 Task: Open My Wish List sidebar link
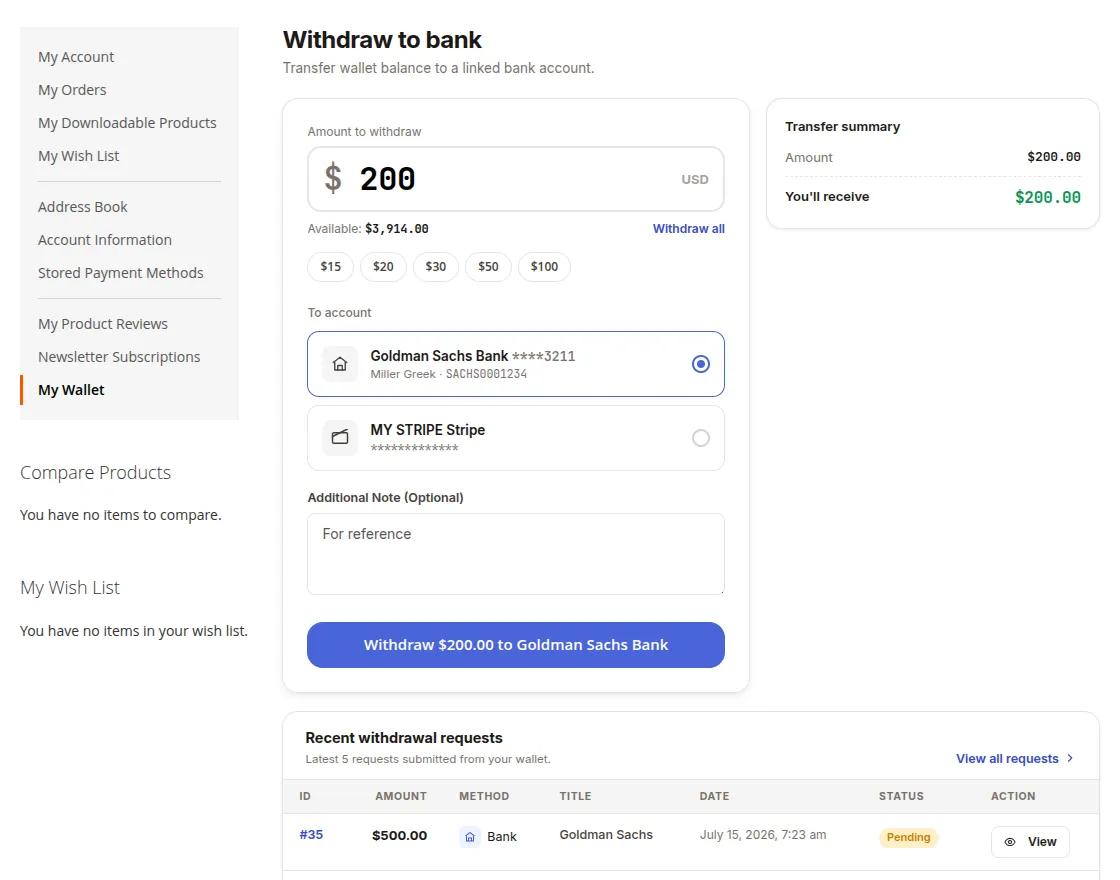(x=79, y=156)
